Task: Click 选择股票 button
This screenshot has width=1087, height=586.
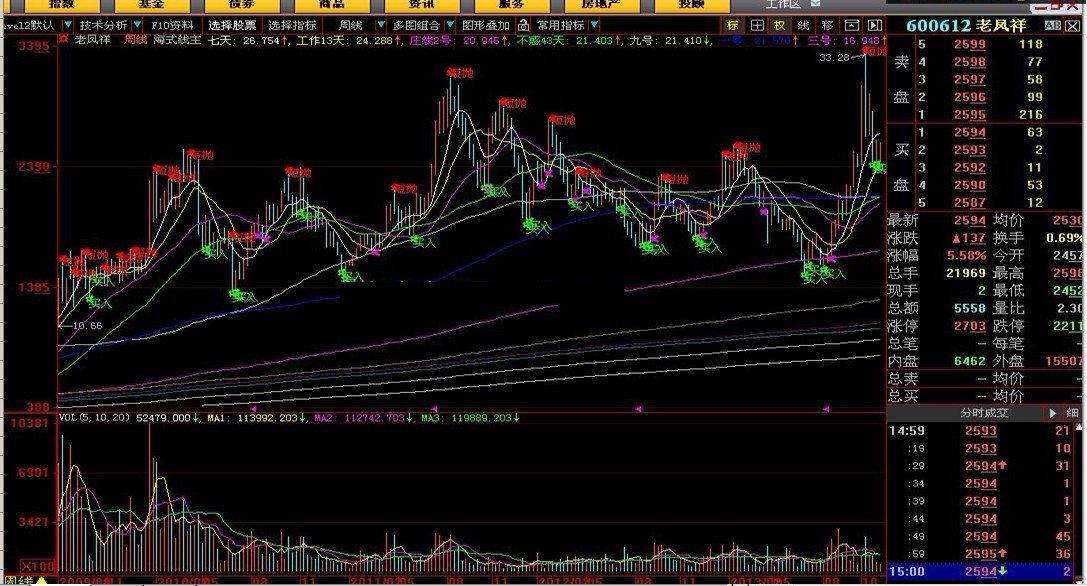Action: pyautogui.click(x=232, y=25)
